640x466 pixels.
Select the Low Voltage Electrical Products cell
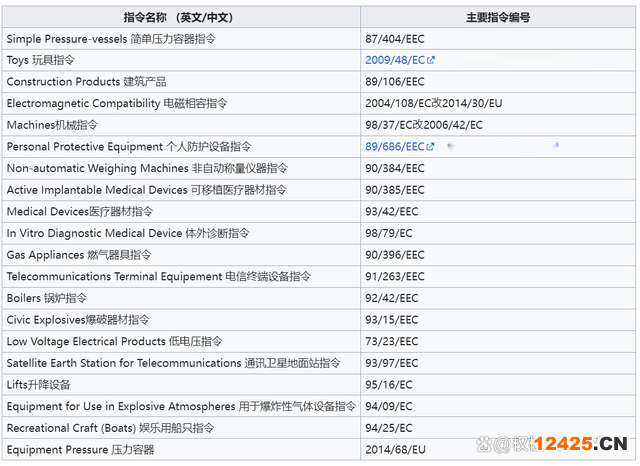pyautogui.click(x=115, y=341)
